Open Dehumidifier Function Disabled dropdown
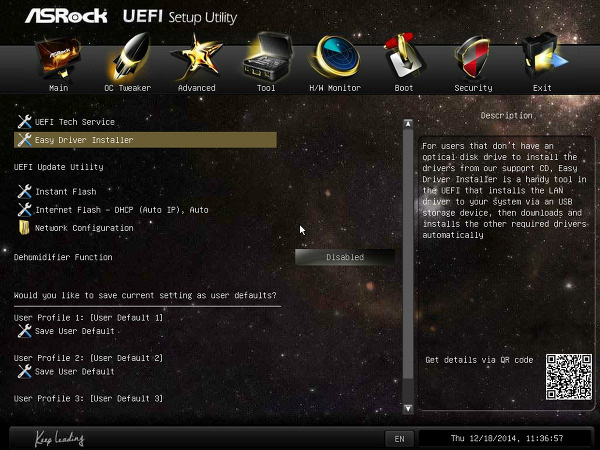The width and height of the screenshot is (600, 450). pyautogui.click(x=345, y=257)
